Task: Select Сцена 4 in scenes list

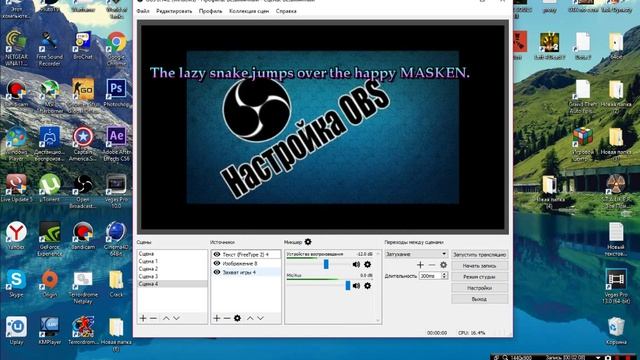Action: click(x=172, y=284)
